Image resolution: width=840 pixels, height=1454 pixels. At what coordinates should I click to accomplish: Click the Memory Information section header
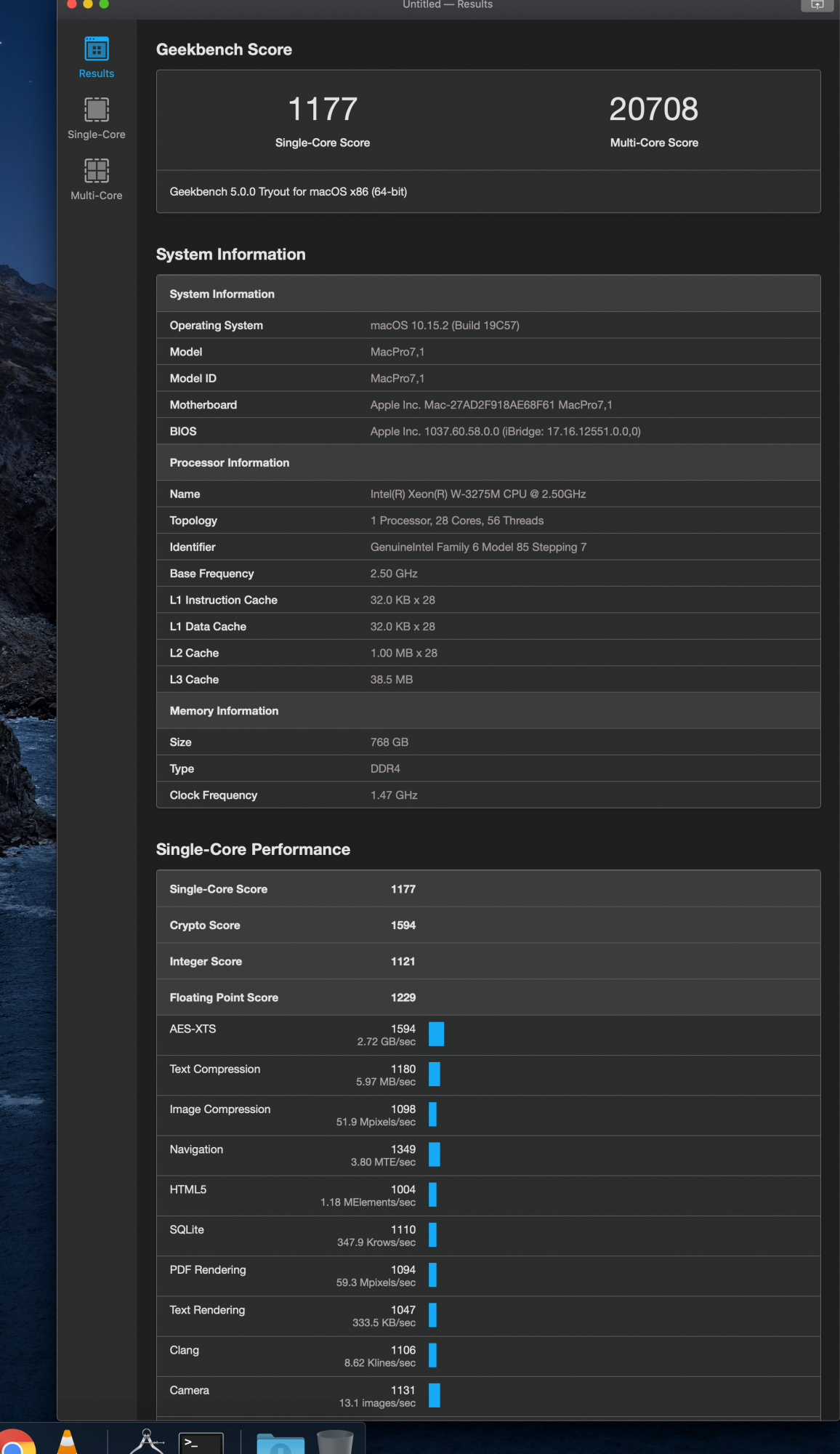(488, 711)
